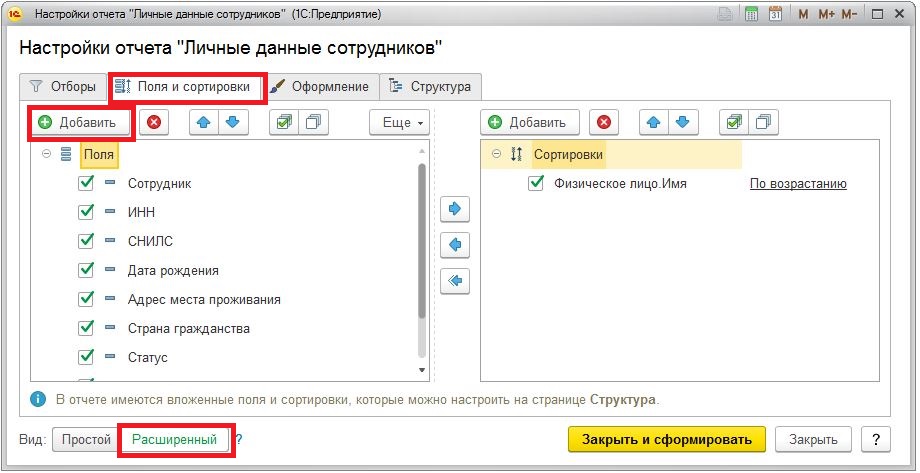Check all fields using the checkmark icon
The image size is (920, 473).
pyautogui.click(x=284, y=122)
